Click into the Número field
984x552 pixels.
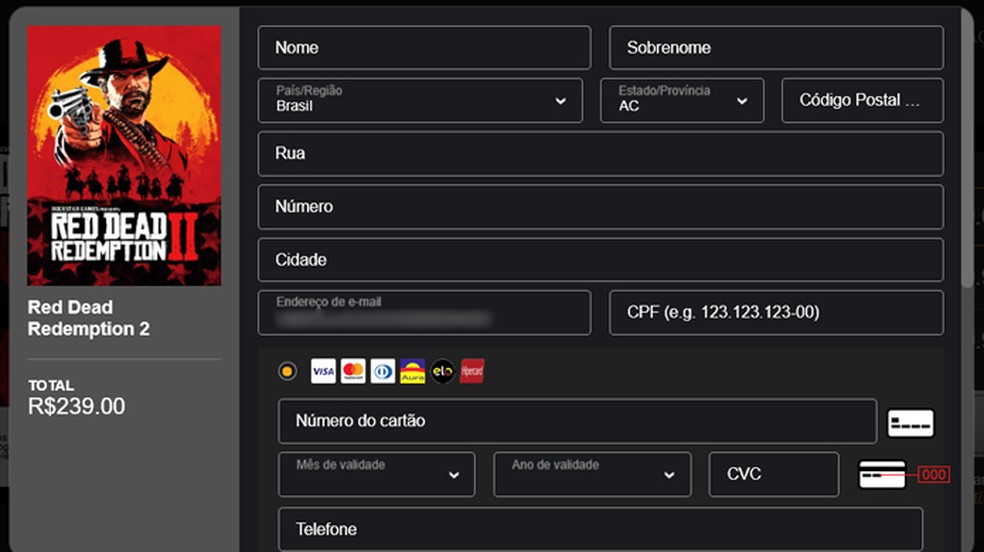click(x=601, y=207)
